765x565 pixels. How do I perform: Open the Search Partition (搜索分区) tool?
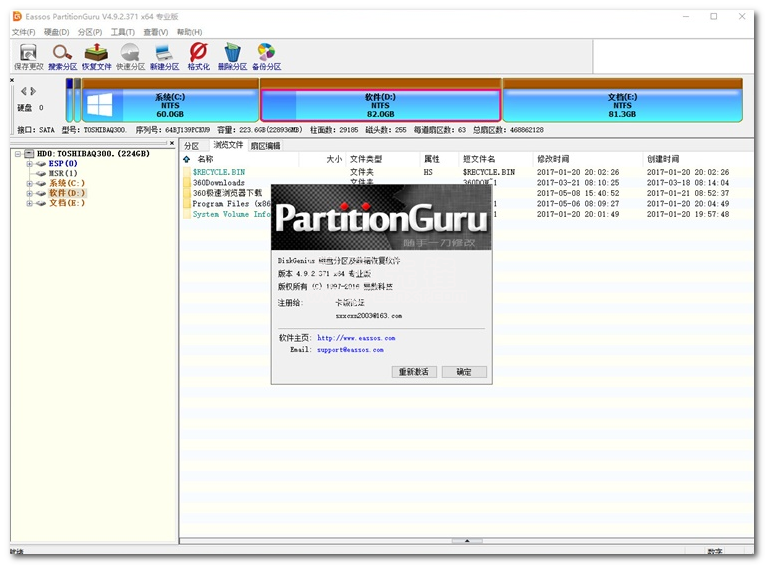62,57
